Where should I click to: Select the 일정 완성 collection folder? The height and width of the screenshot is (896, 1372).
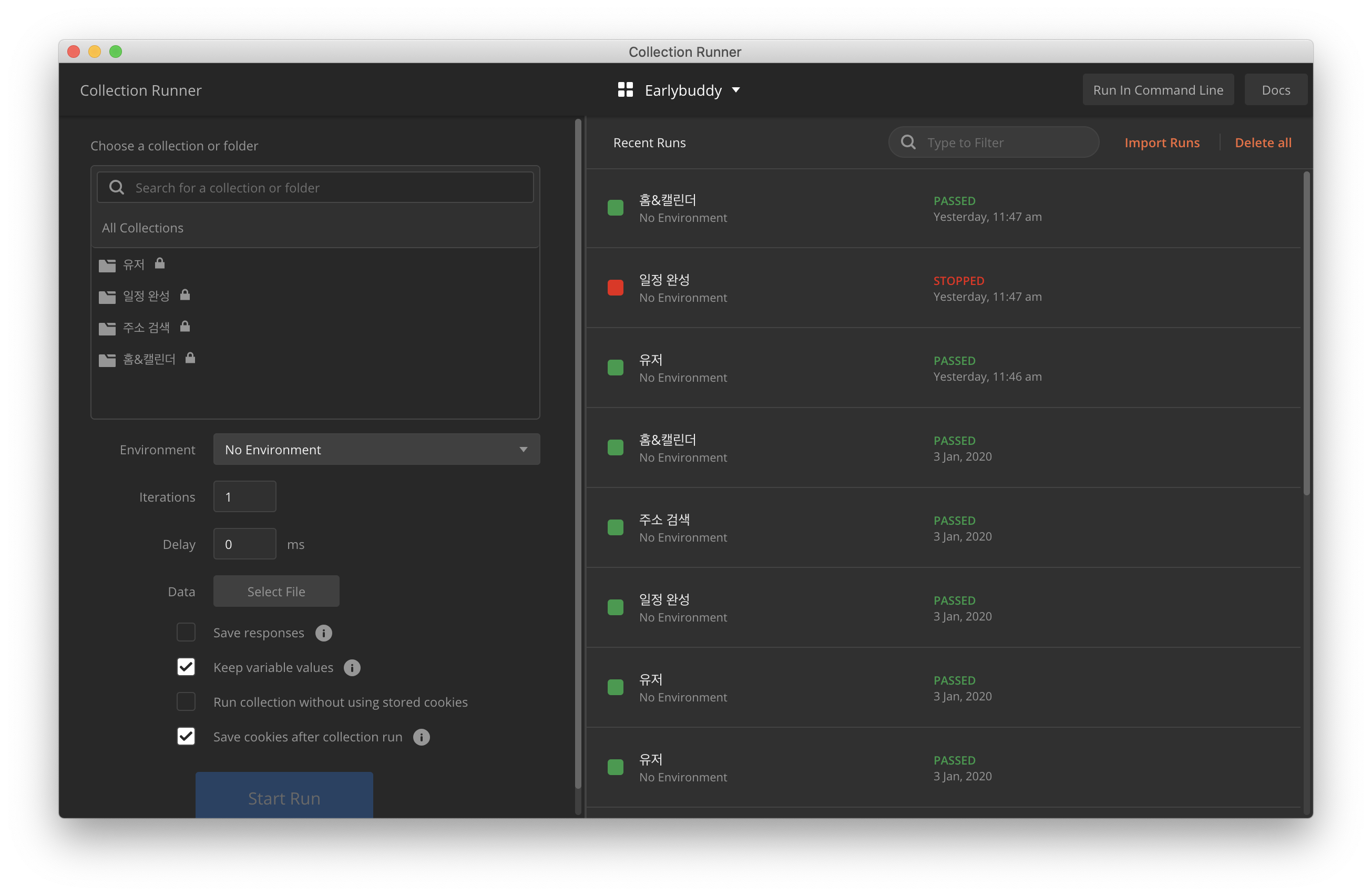(x=146, y=296)
